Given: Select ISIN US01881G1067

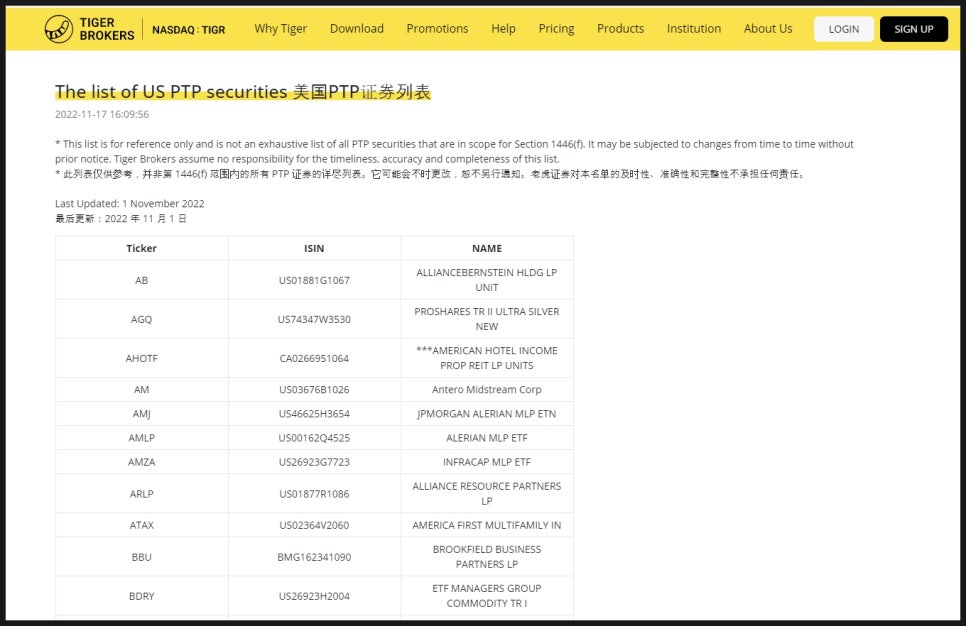Looking at the screenshot, I should [x=314, y=280].
